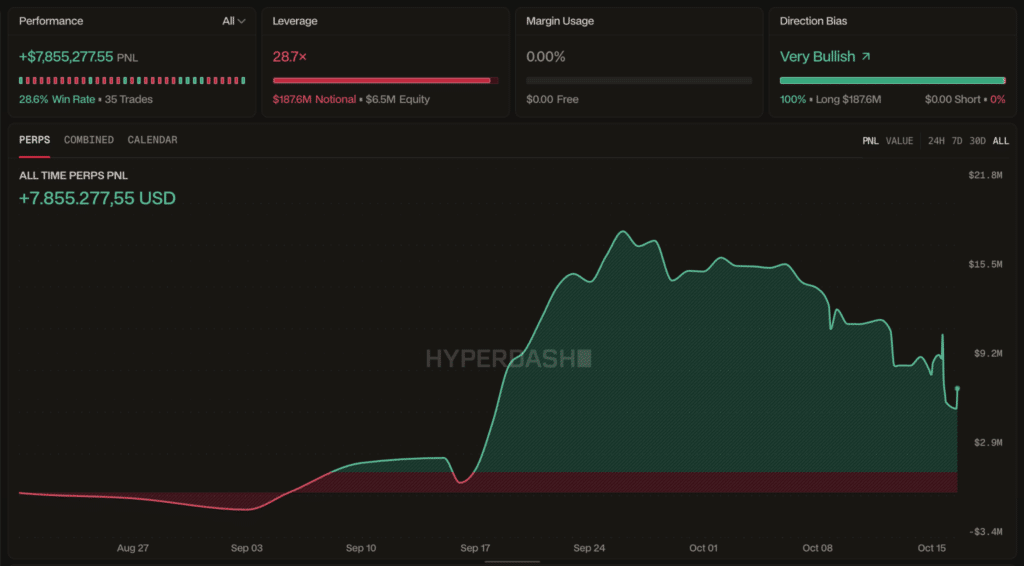This screenshot has width=1024, height=566.
Task: Click the +$7,855,277.55 PNL value
Action: click(66, 57)
